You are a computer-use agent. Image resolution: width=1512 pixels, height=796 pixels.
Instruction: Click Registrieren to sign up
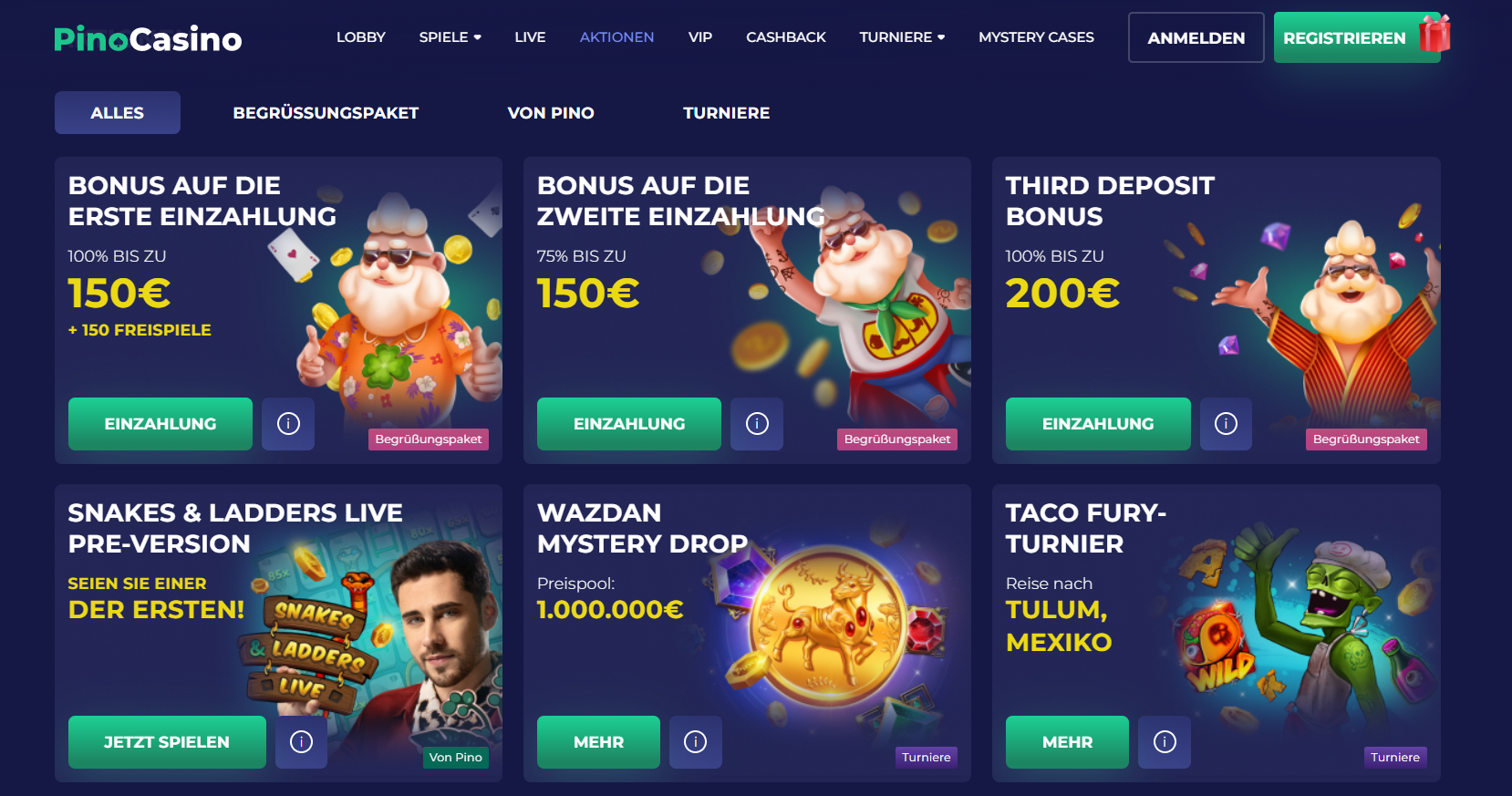click(1344, 37)
